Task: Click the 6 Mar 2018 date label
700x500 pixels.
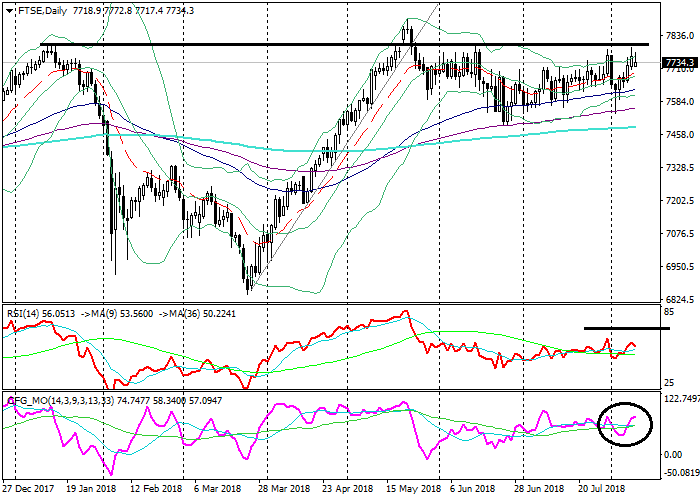Action: (x=219, y=489)
